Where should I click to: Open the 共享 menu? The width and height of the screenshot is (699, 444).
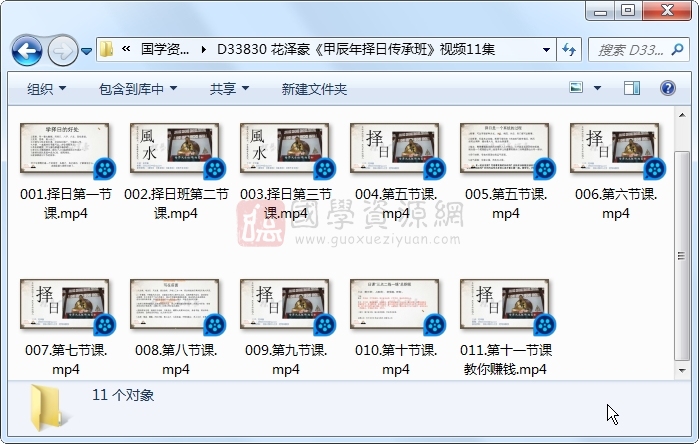(x=229, y=89)
